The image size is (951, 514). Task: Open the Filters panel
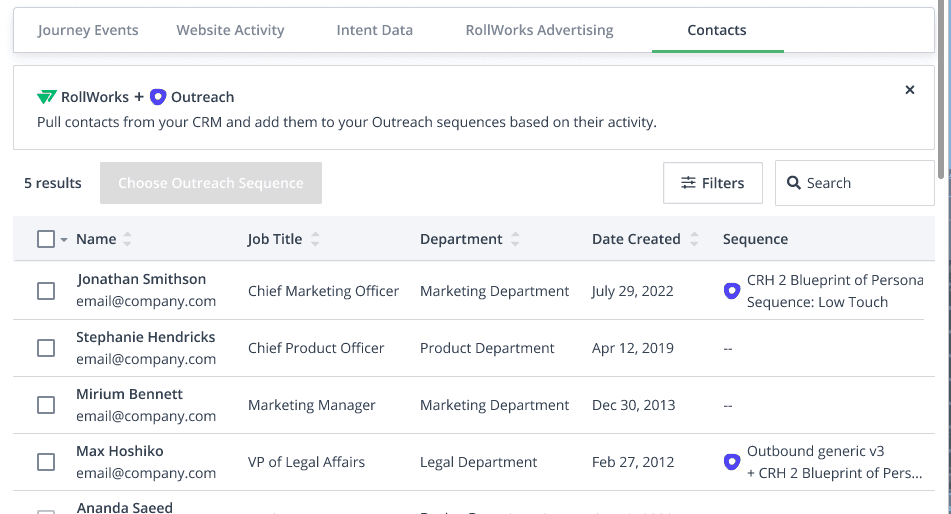(712, 183)
